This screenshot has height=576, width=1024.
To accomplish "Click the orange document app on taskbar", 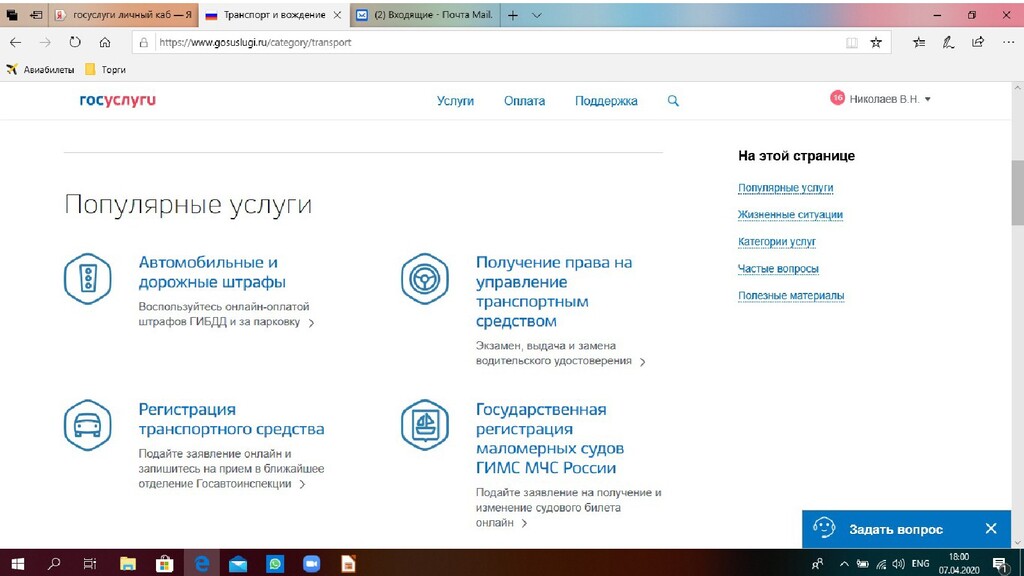I will tap(348, 563).
